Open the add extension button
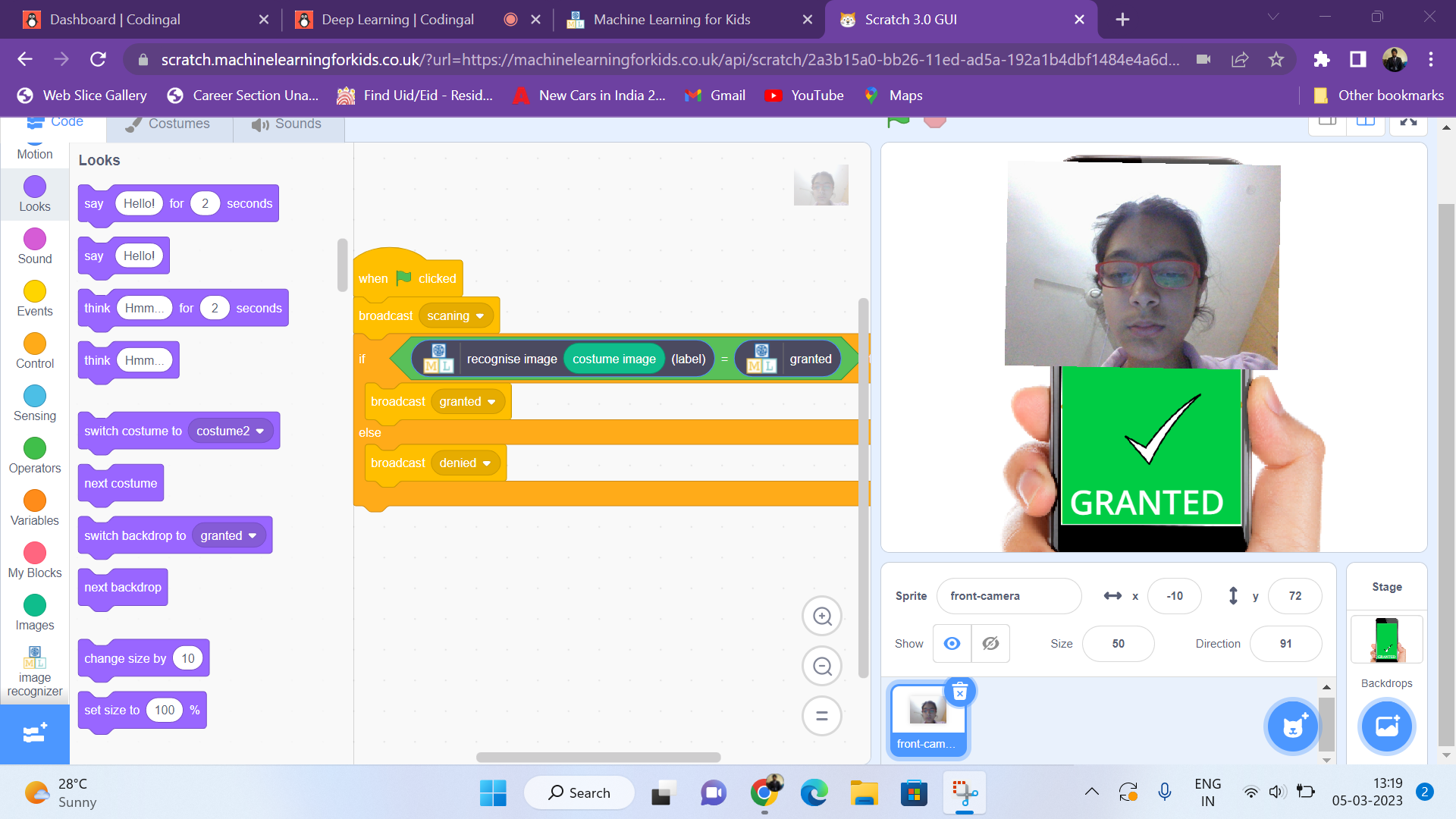The image size is (1456, 819). 35,733
